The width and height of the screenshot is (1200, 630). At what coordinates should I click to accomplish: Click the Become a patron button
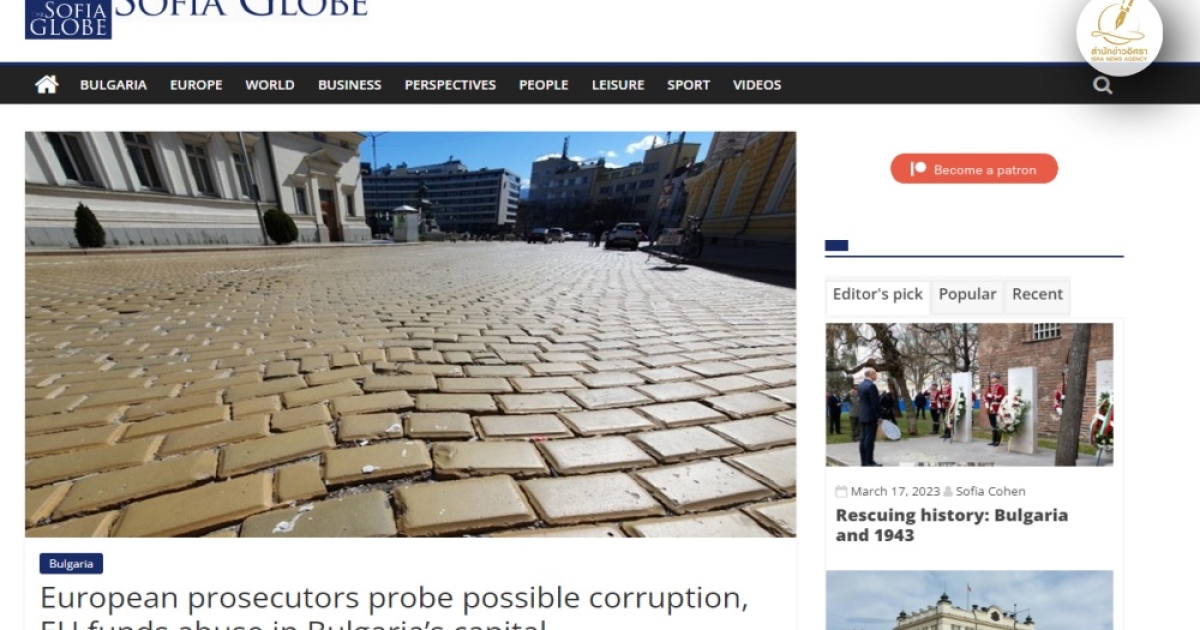[x=974, y=169]
